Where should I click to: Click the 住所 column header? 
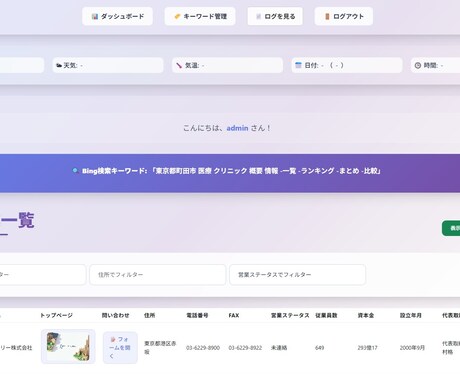pos(149,315)
